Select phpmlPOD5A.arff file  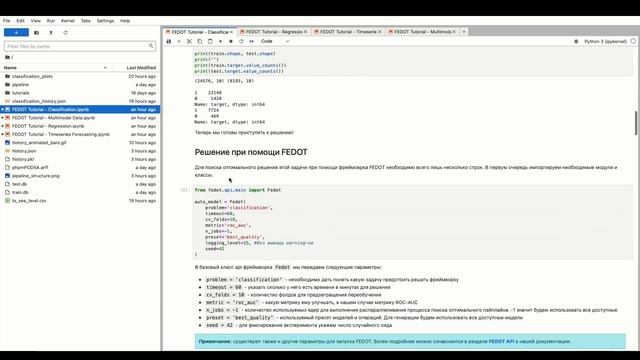click(x=80, y=167)
